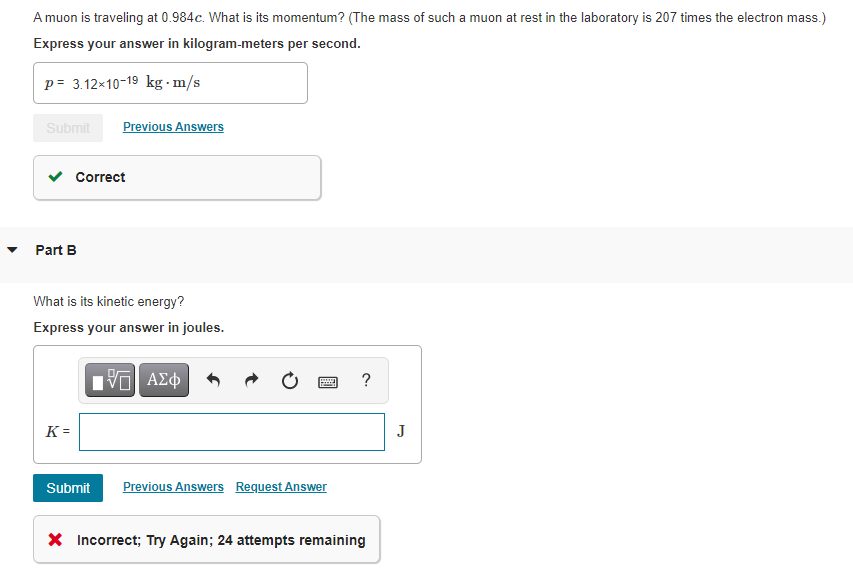Click the Incorrect Try Again message

point(221,540)
